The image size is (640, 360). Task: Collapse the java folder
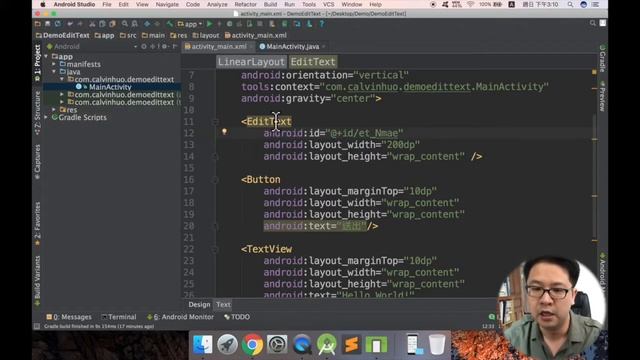point(54,71)
